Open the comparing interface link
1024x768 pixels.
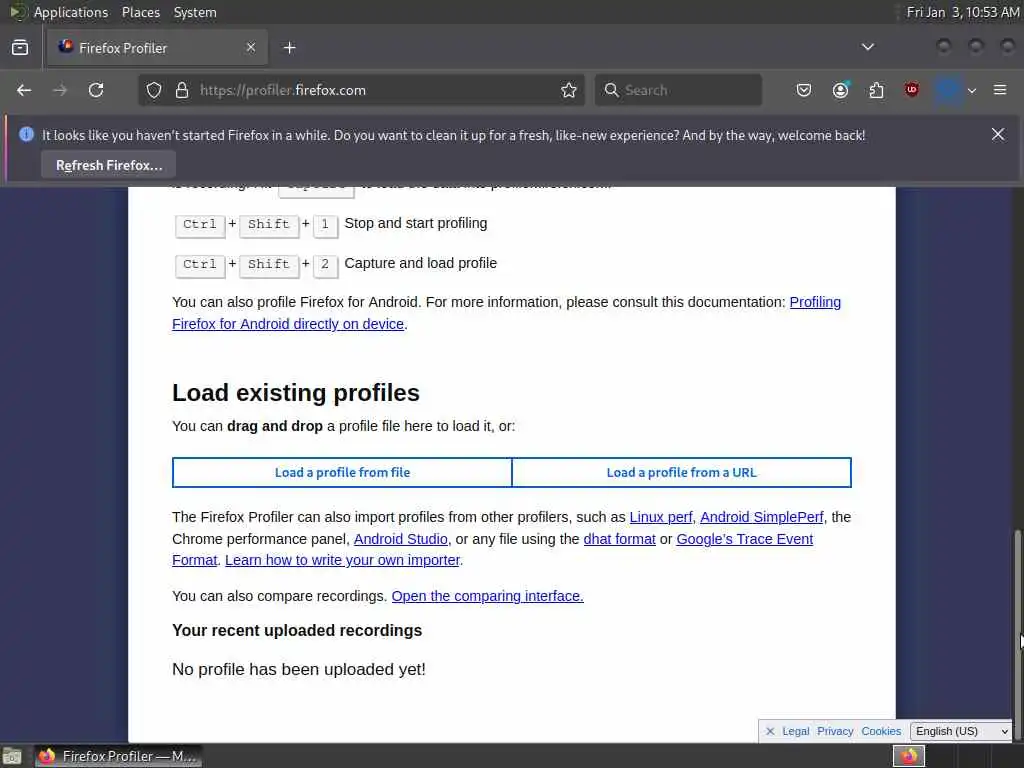[487, 596]
